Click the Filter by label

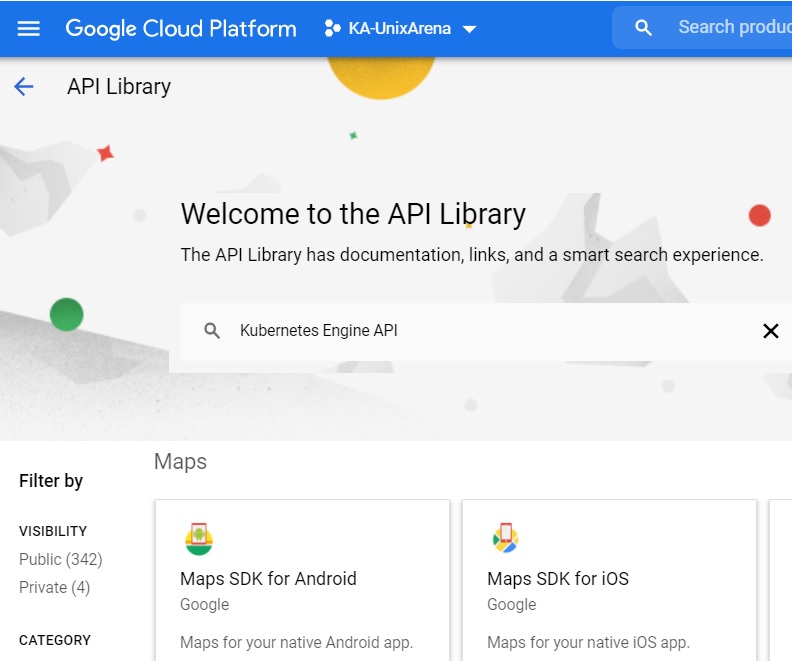pyautogui.click(x=51, y=481)
